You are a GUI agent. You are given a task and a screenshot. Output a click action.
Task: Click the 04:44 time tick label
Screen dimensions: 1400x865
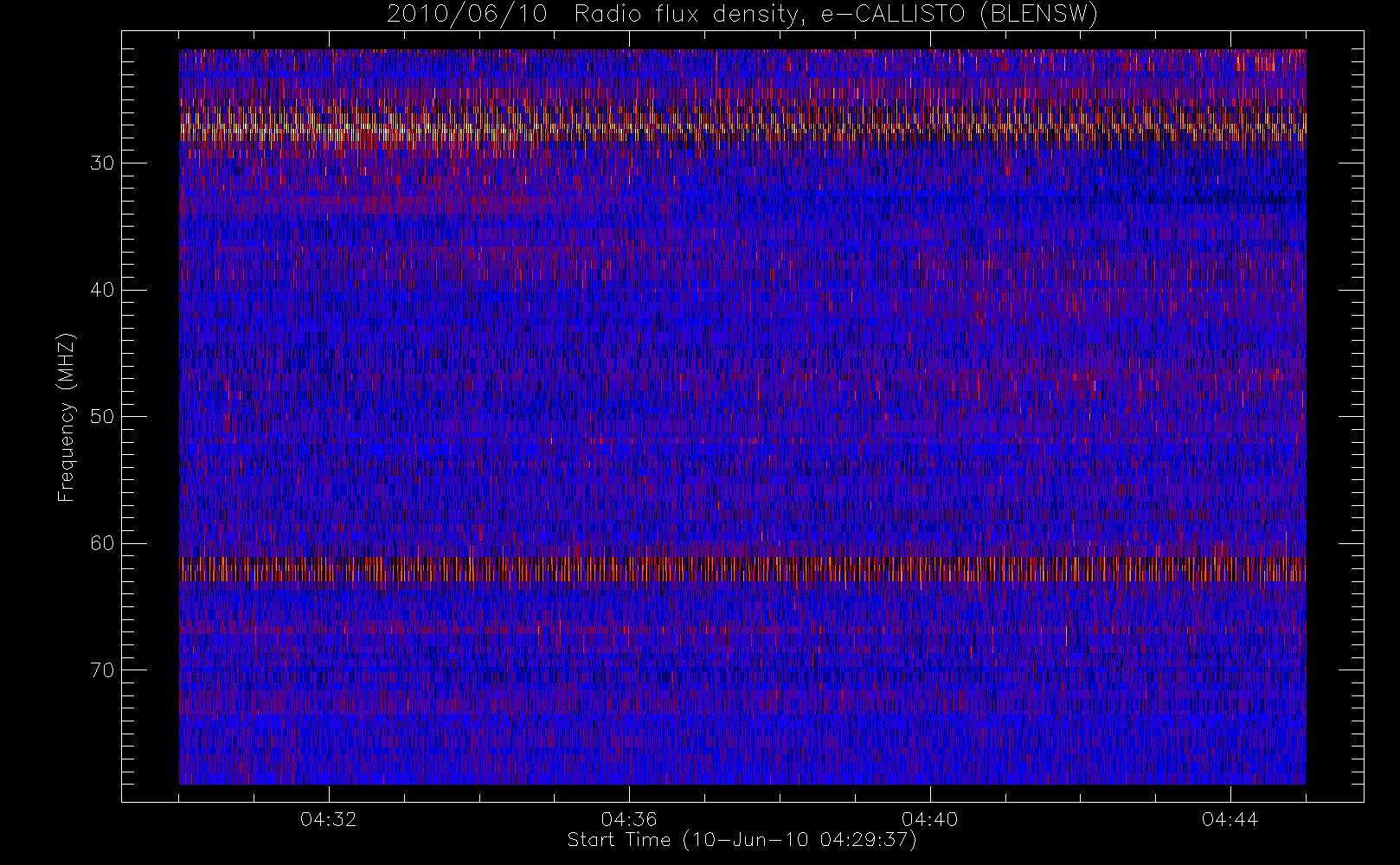point(1230,819)
